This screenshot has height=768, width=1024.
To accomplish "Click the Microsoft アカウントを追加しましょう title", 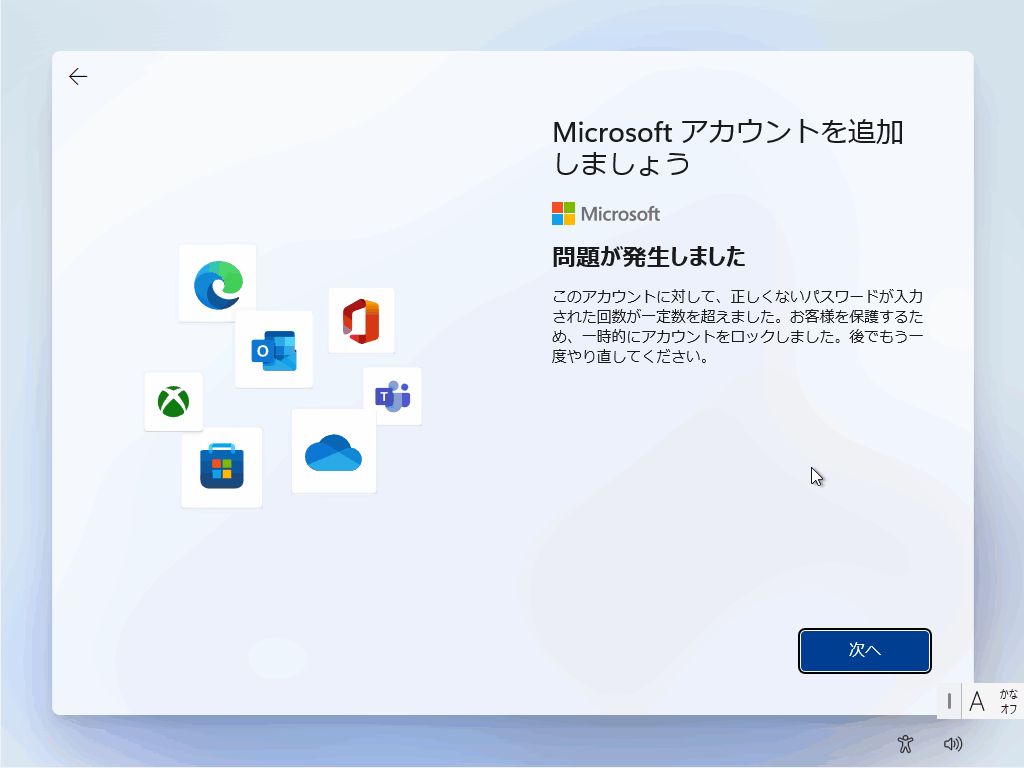I will tap(728, 148).
